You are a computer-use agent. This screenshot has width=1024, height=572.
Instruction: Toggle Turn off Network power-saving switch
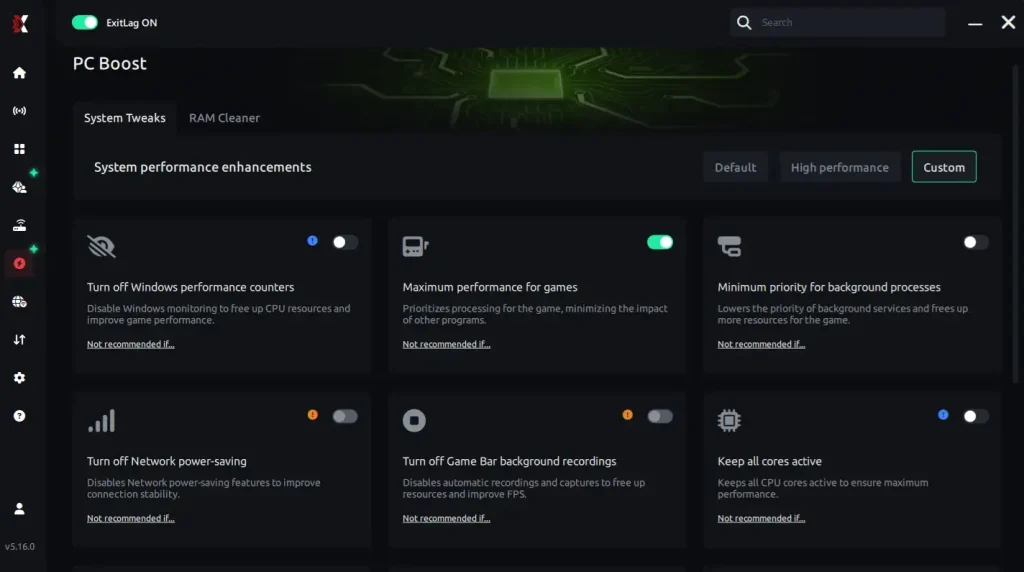[345, 416]
